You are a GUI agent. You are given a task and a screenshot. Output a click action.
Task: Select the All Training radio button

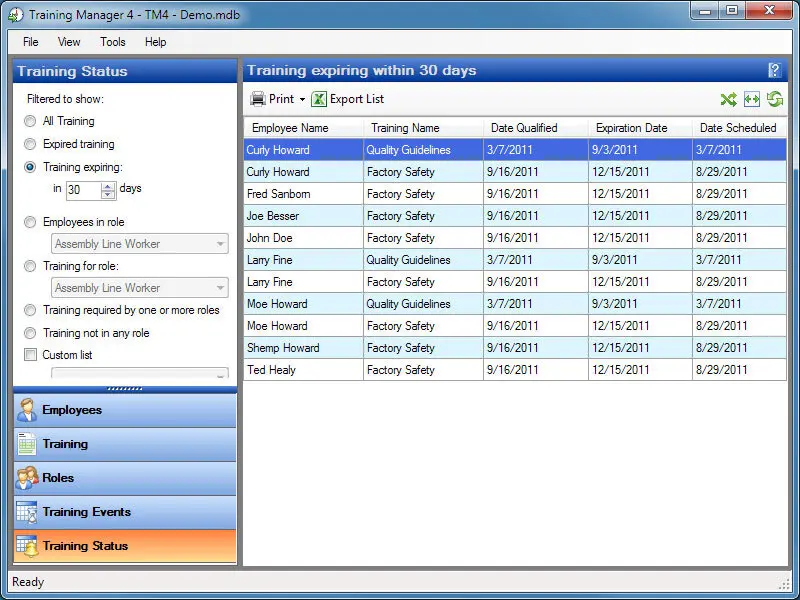click(x=30, y=121)
